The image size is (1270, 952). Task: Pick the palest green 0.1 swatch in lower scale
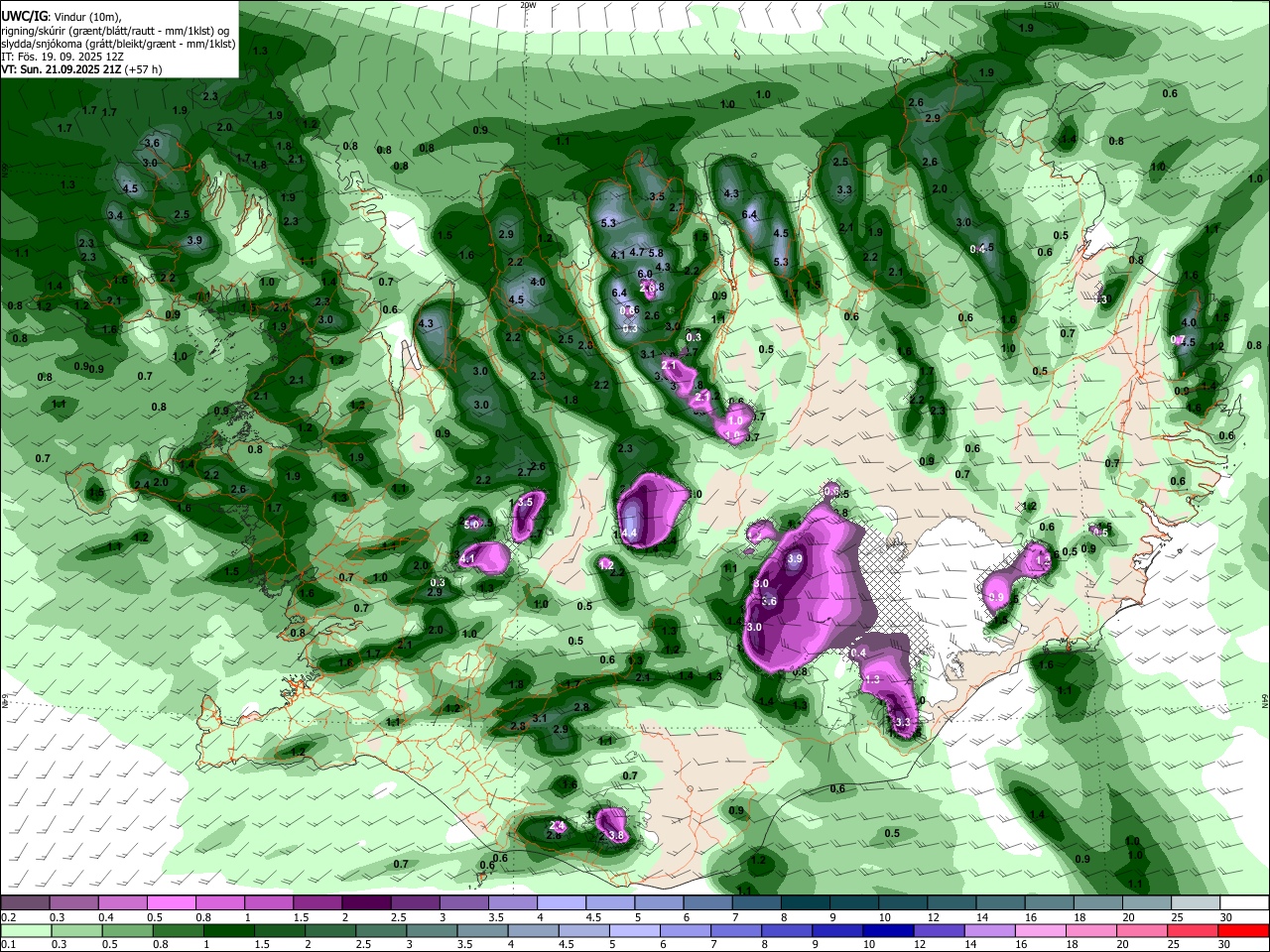[24, 930]
